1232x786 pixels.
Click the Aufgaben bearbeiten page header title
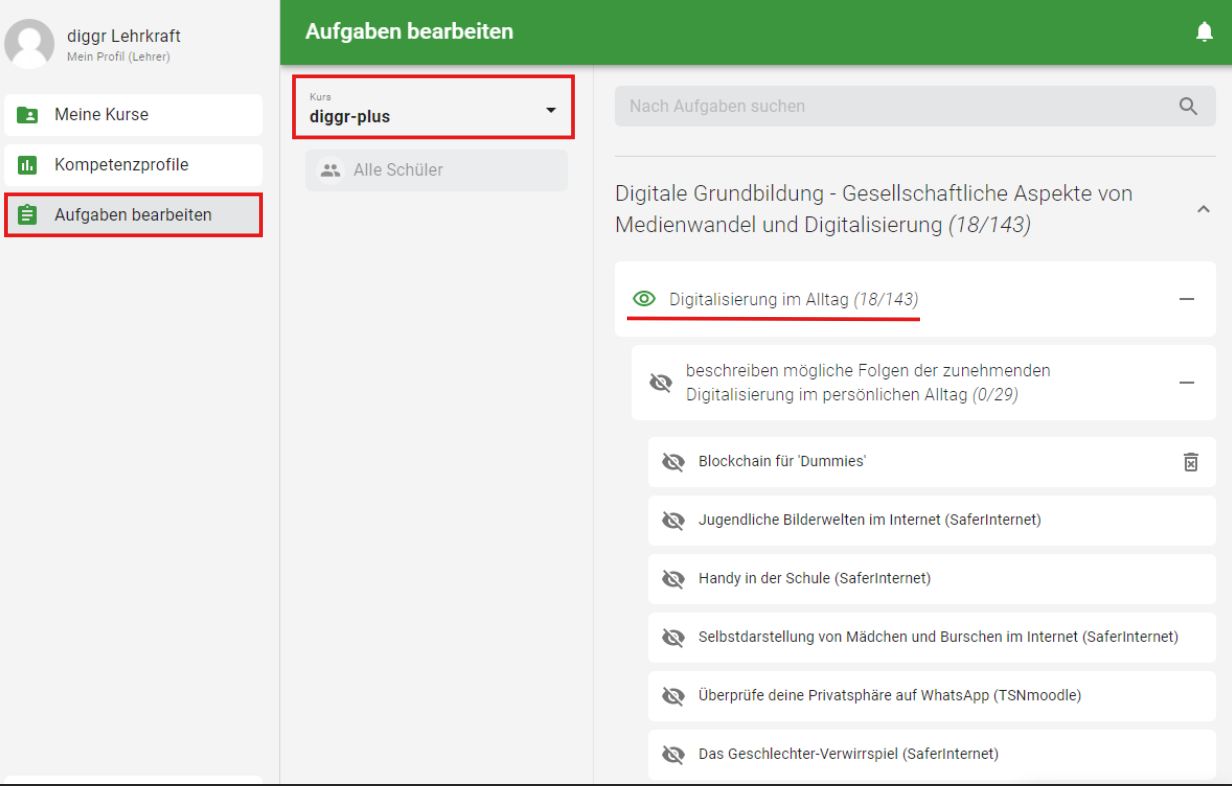point(409,32)
